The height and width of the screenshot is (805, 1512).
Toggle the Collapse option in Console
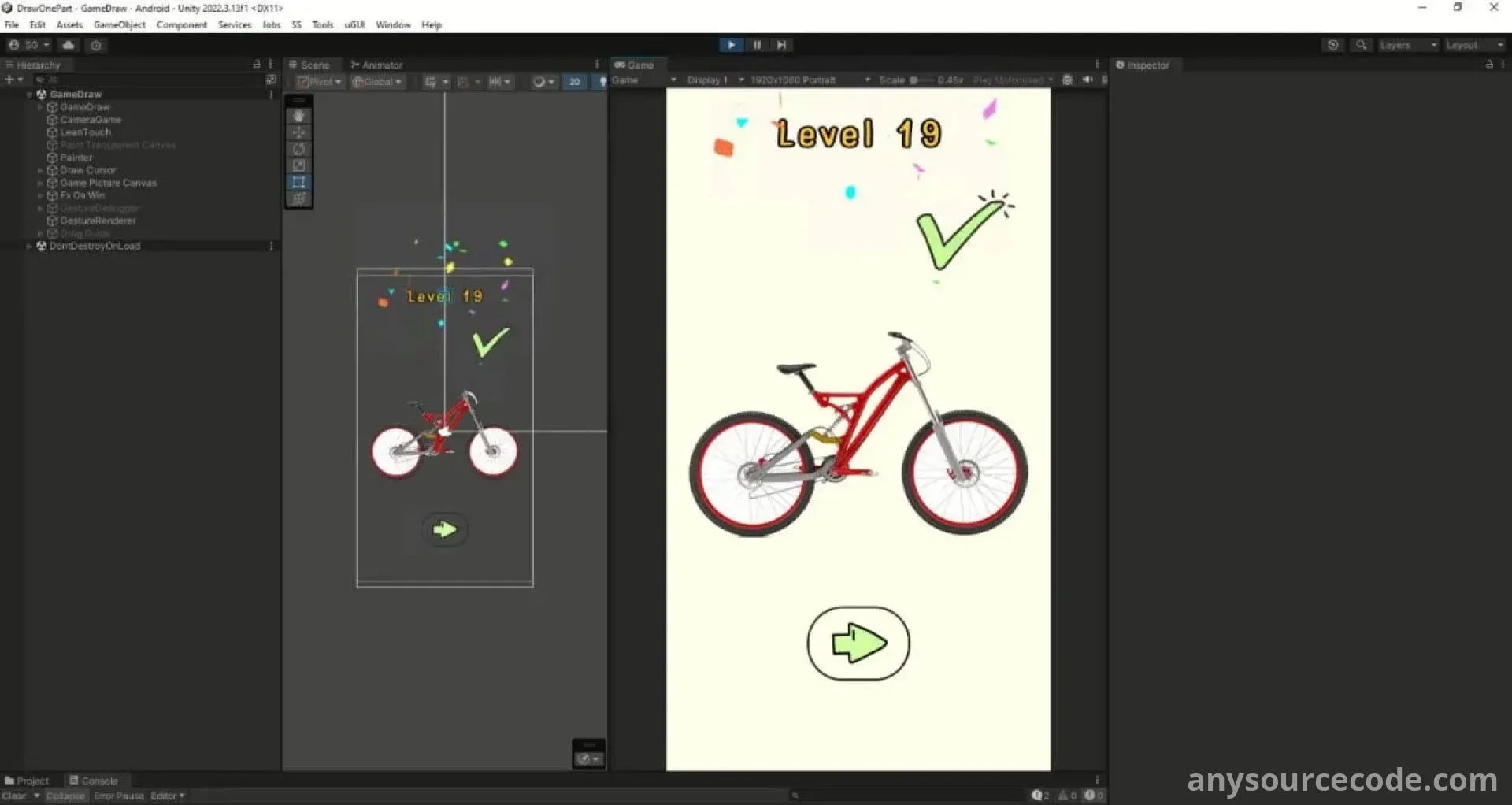(x=65, y=796)
